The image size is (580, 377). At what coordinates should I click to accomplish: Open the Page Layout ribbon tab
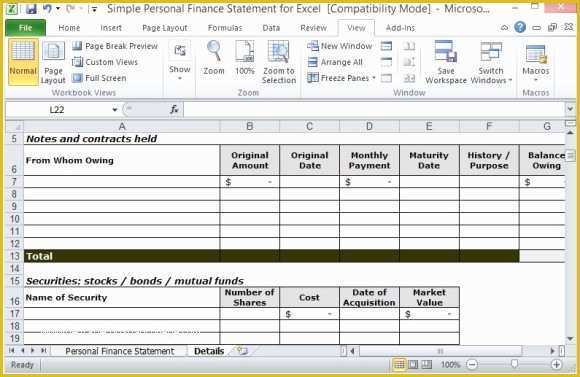click(165, 28)
